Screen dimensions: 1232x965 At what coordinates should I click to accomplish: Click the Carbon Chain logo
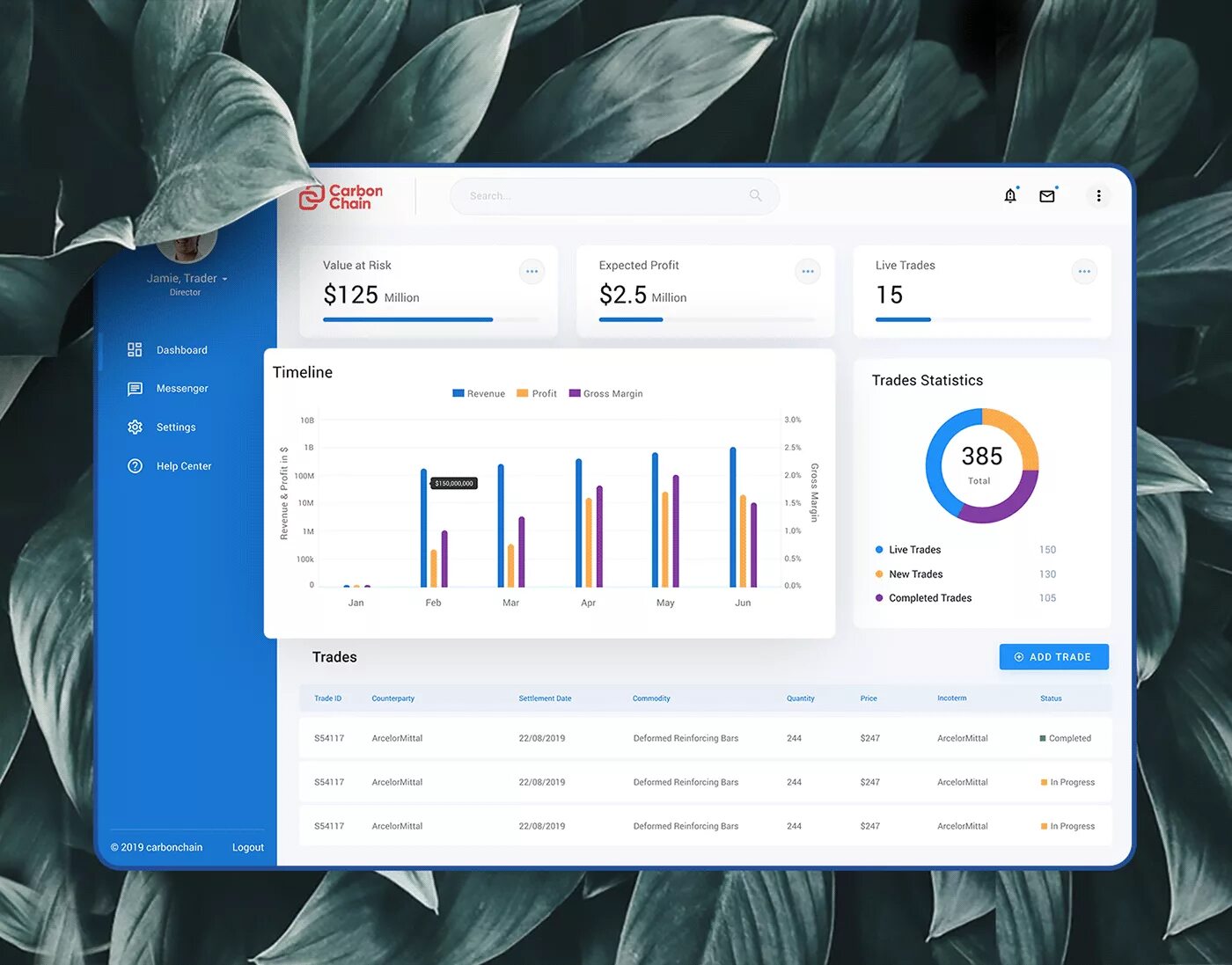(341, 196)
